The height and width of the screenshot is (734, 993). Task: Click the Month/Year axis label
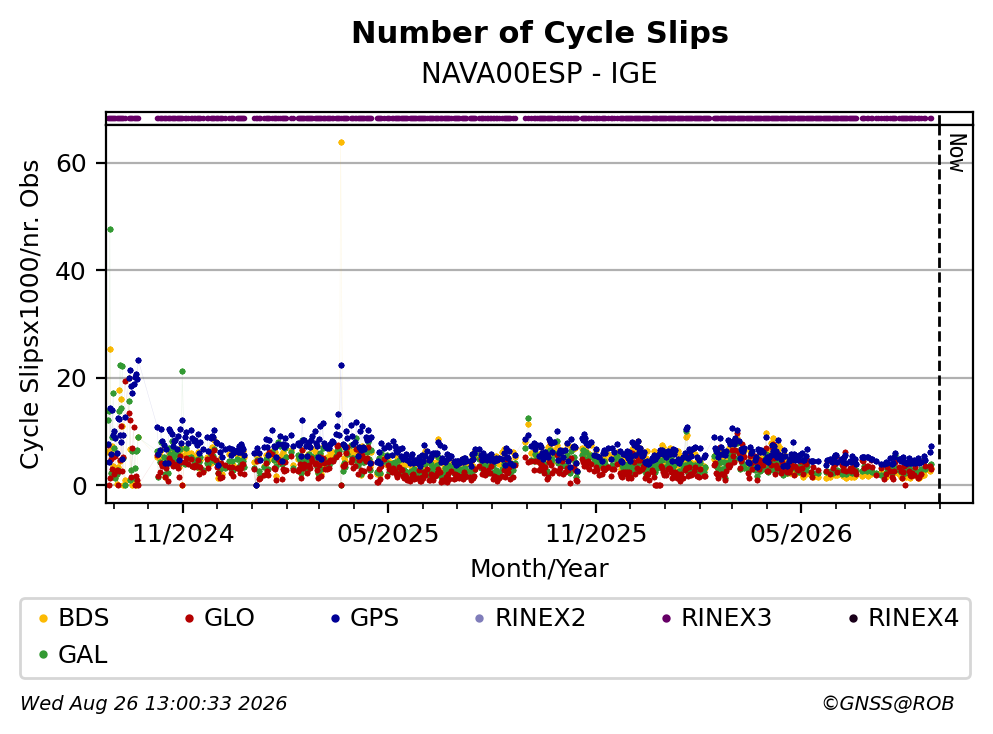539,569
